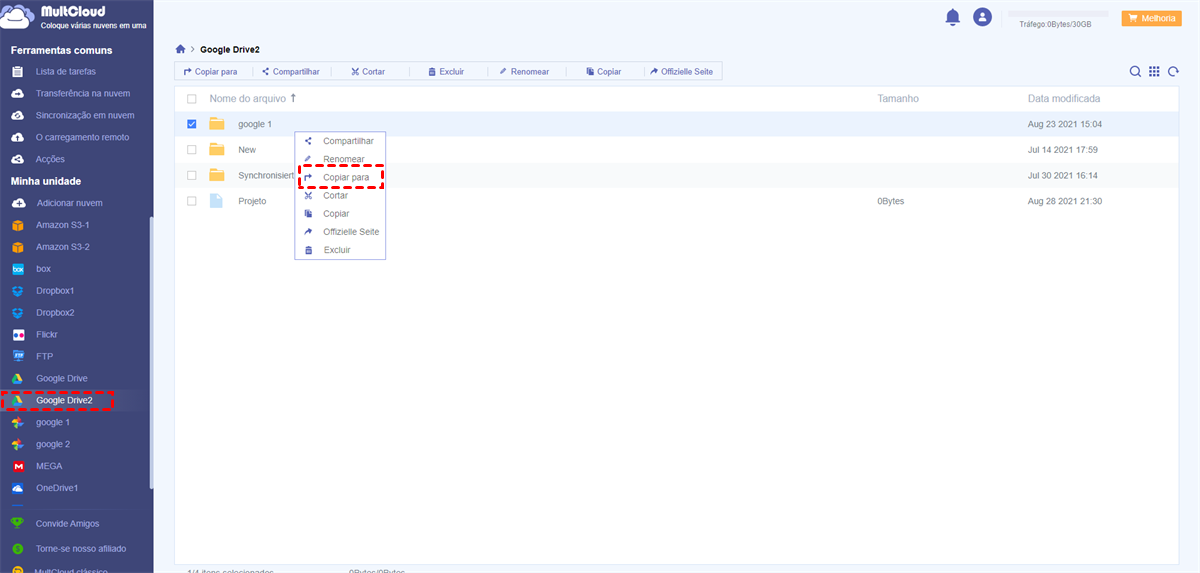This screenshot has height=573, width=1200.
Task: Choose Excluir from context menu
Action: 340,249
